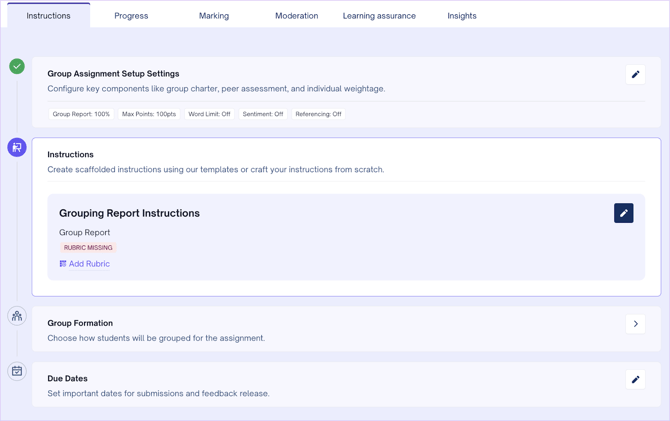Edit Group Assignment Setup Settings pencil
Image resolution: width=670 pixels, height=421 pixels.
pyautogui.click(x=635, y=74)
